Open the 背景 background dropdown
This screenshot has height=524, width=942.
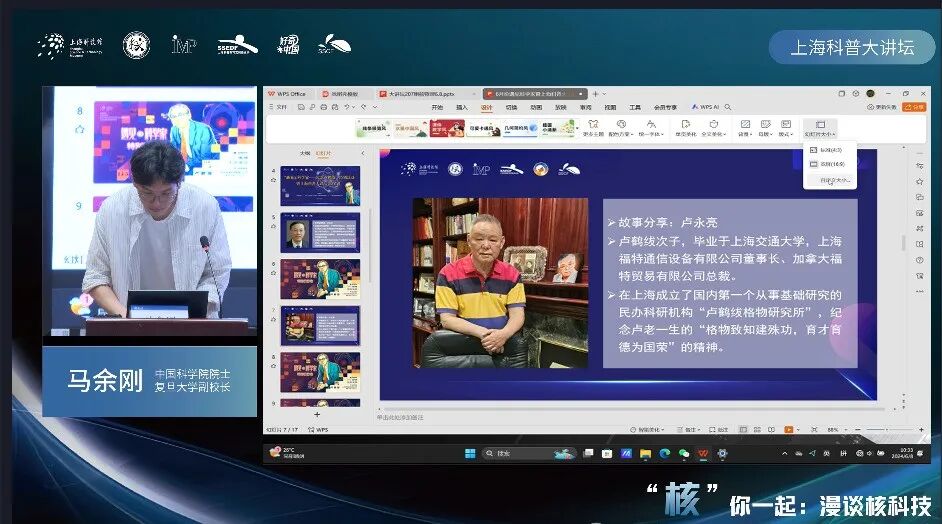745,127
